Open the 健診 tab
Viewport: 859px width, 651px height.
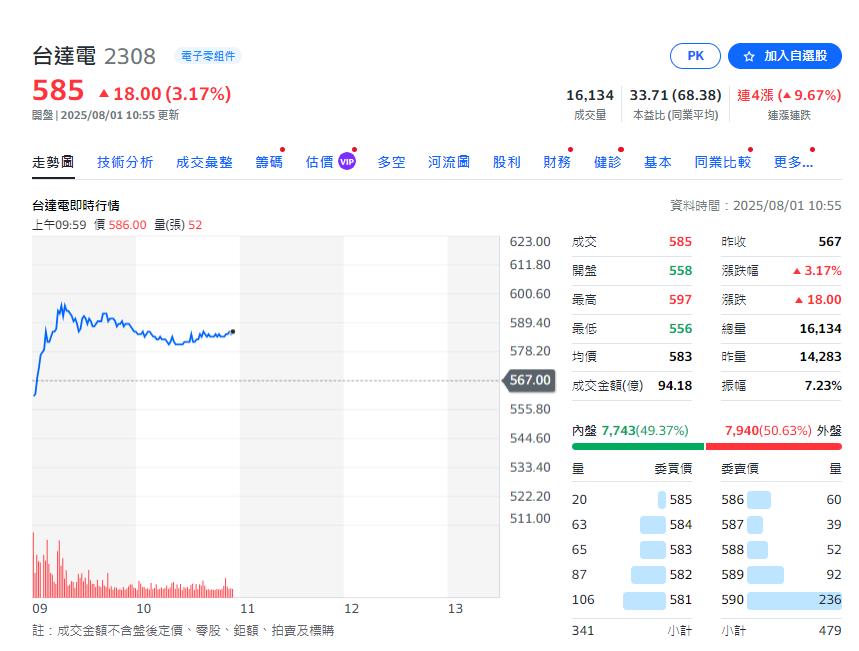(608, 162)
